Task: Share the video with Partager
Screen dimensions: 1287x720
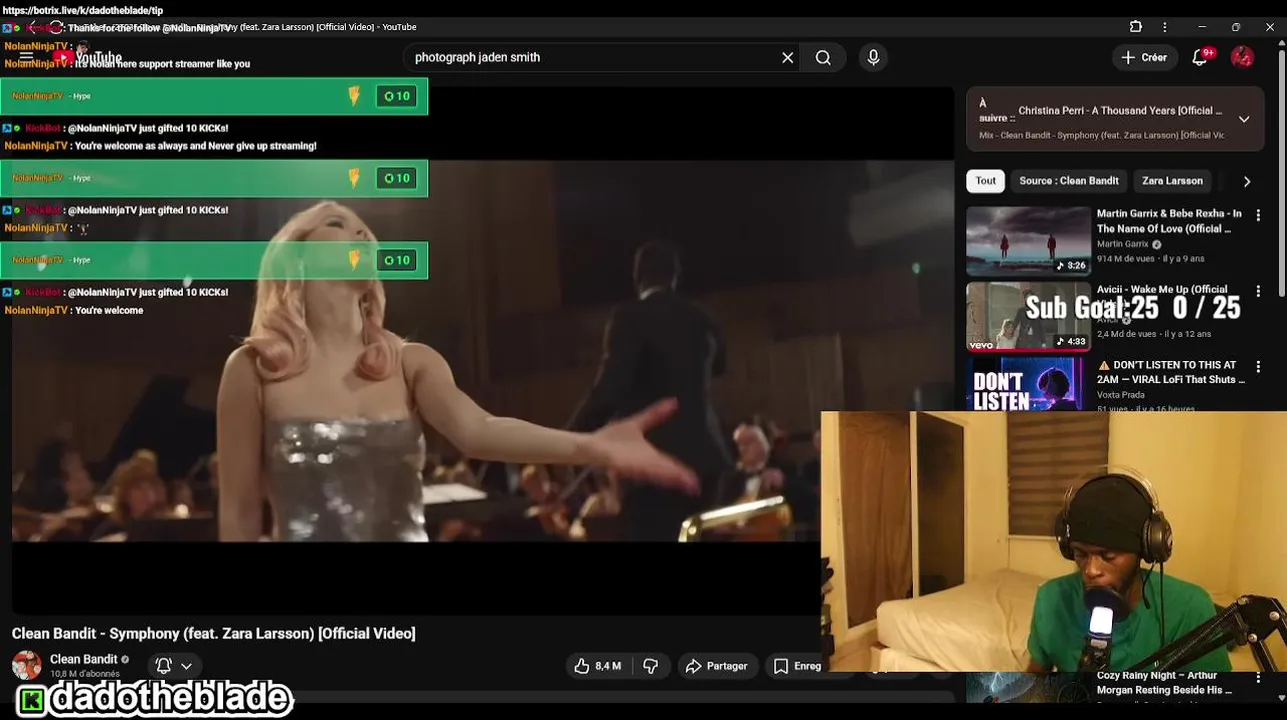Action: coord(716,666)
